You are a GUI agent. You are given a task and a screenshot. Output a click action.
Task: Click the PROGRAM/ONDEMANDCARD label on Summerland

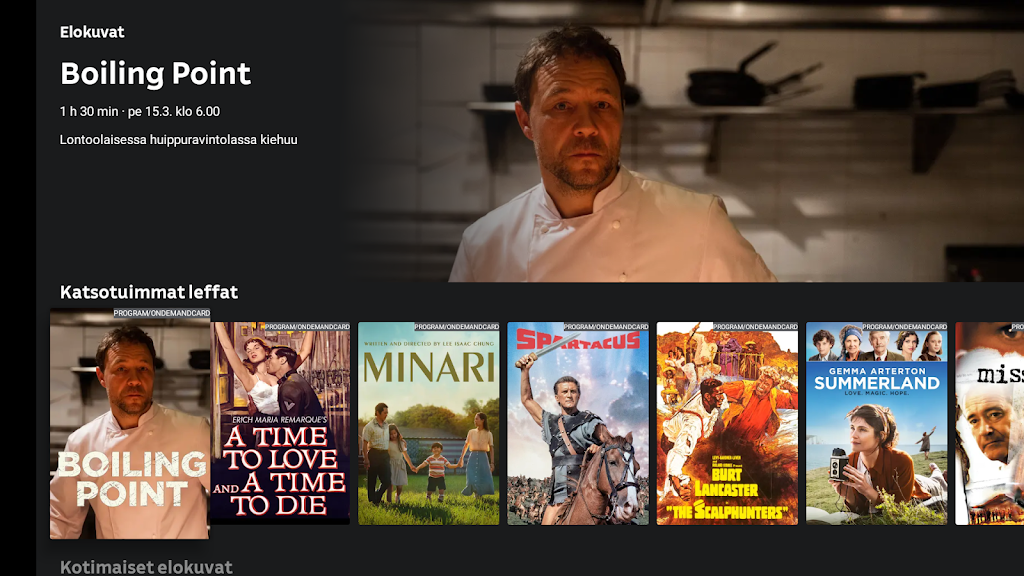click(x=904, y=327)
